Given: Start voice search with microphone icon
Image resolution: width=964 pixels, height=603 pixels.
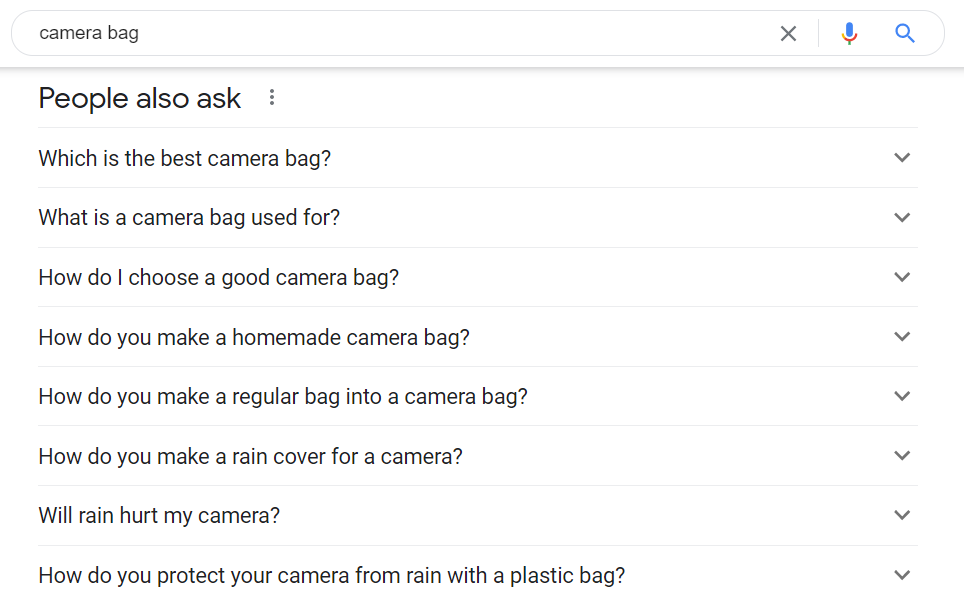Looking at the screenshot, I should (849, 33).
